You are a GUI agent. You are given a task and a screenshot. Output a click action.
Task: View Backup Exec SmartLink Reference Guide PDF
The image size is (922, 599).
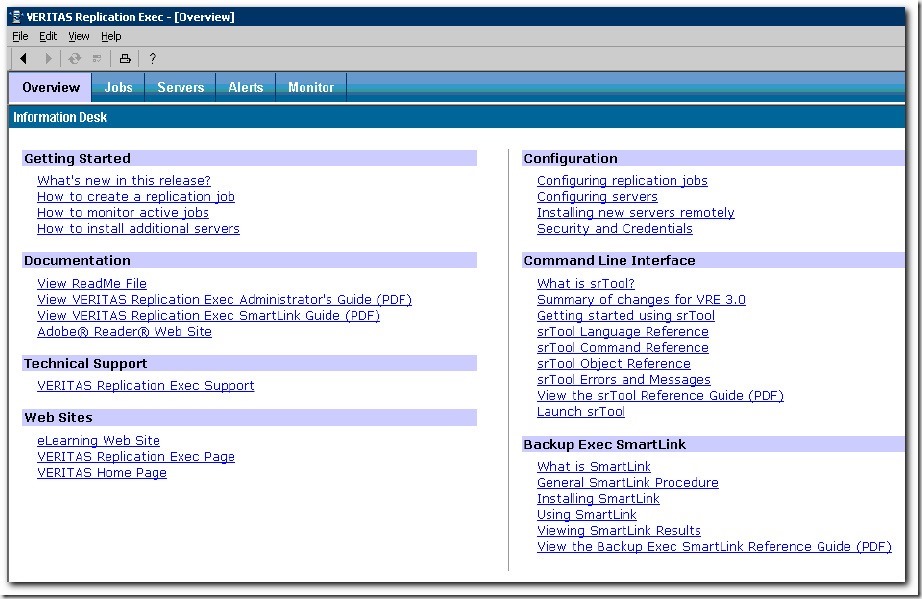tap(714, 546)
